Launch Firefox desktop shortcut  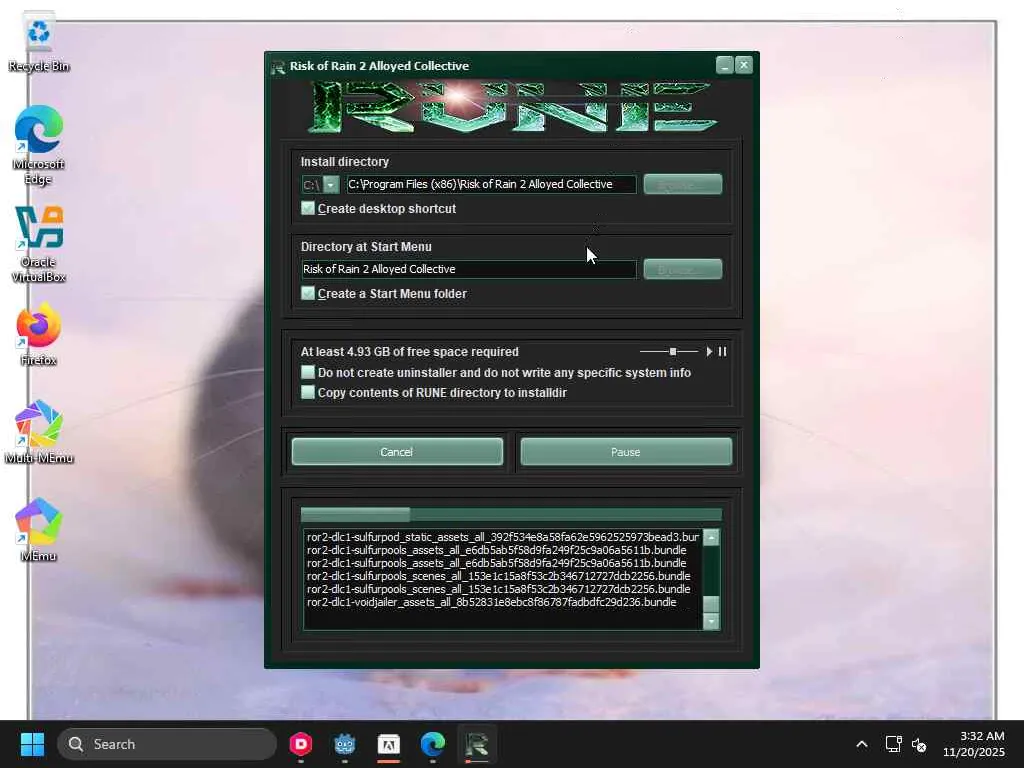tap(39, 334)
